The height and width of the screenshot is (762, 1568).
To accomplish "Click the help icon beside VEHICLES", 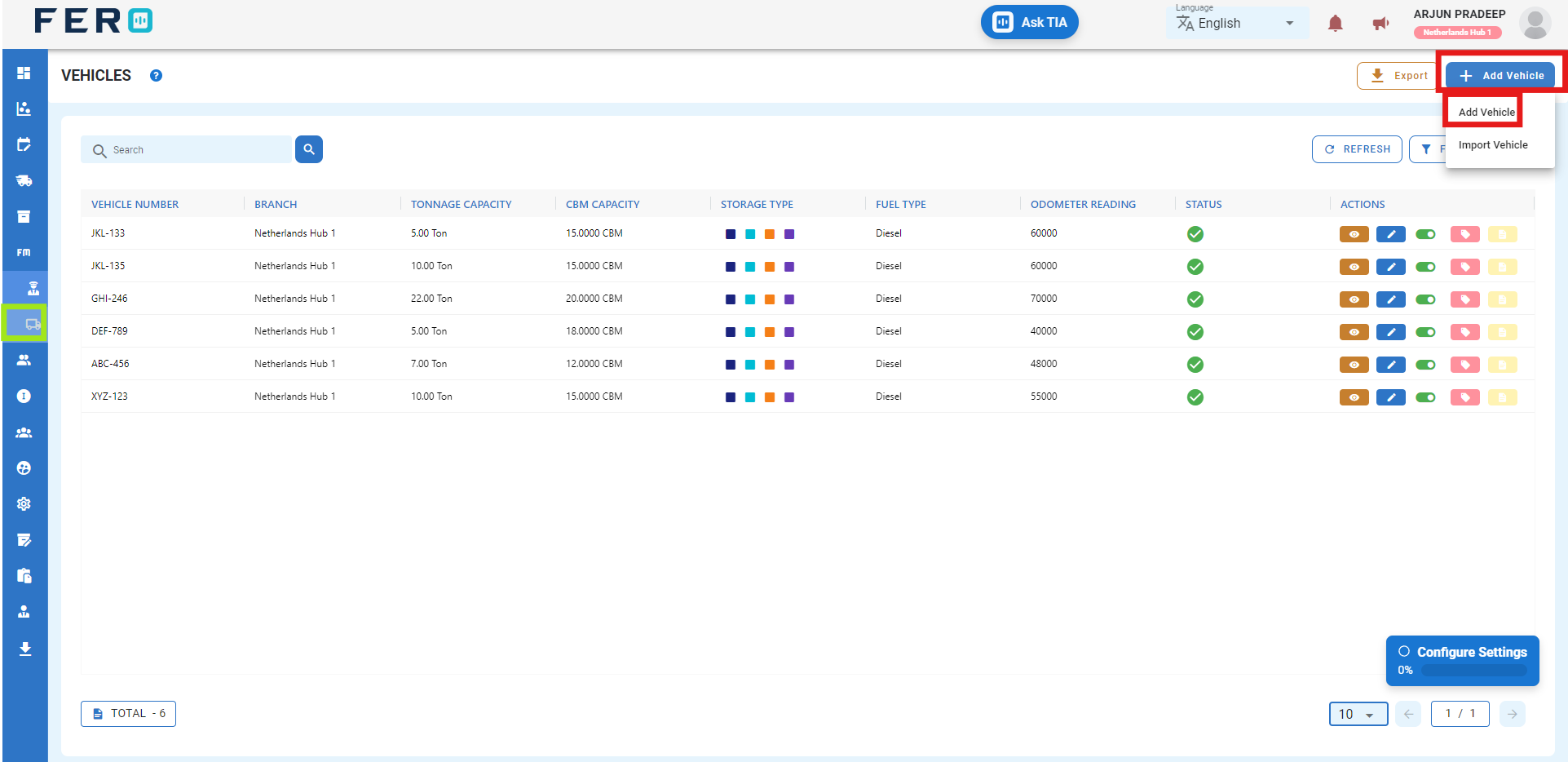I will click(x=156, y=75).
